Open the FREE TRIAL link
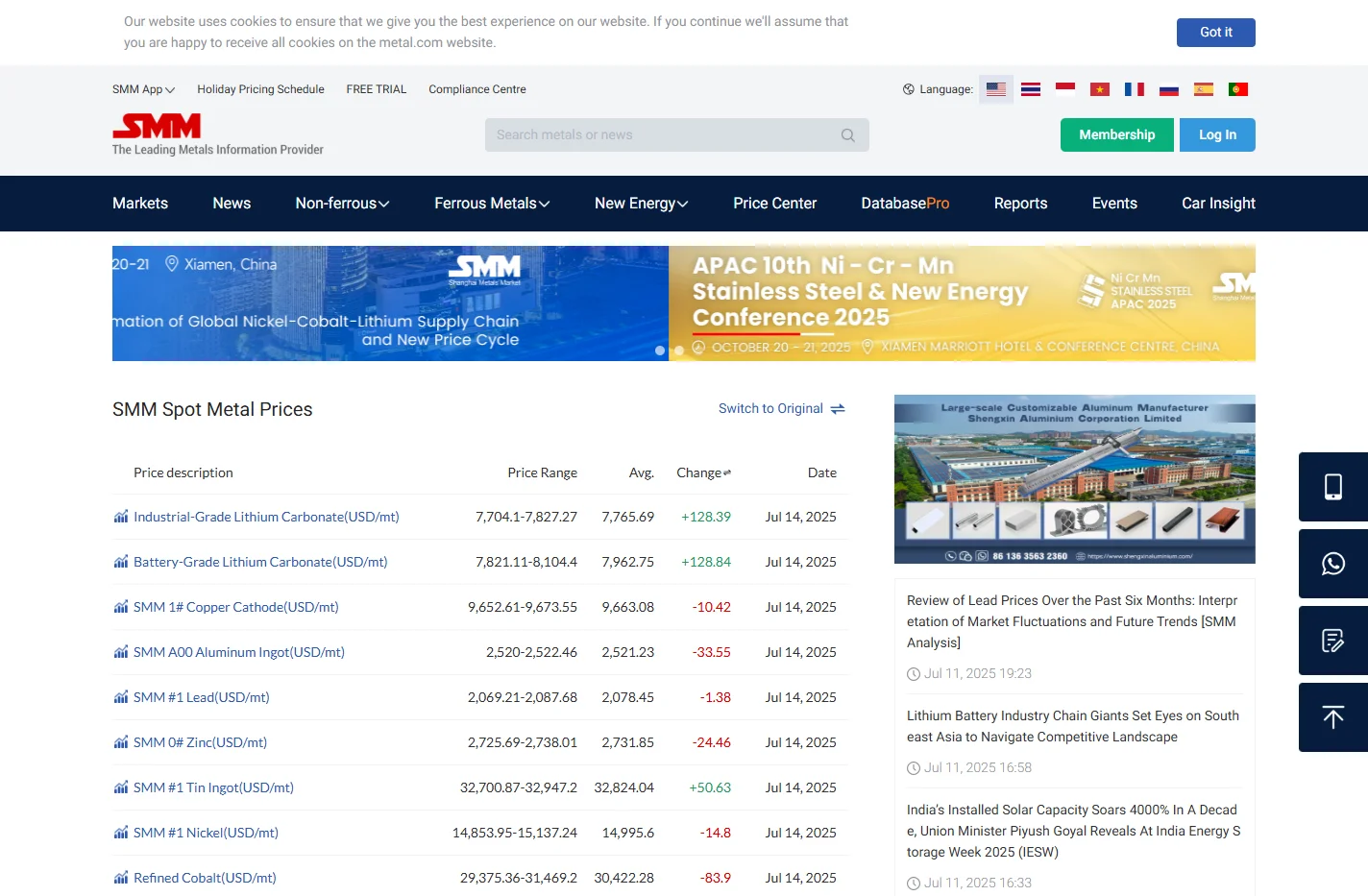Screen dimensions: 1368x896 (x=377, y=89)
